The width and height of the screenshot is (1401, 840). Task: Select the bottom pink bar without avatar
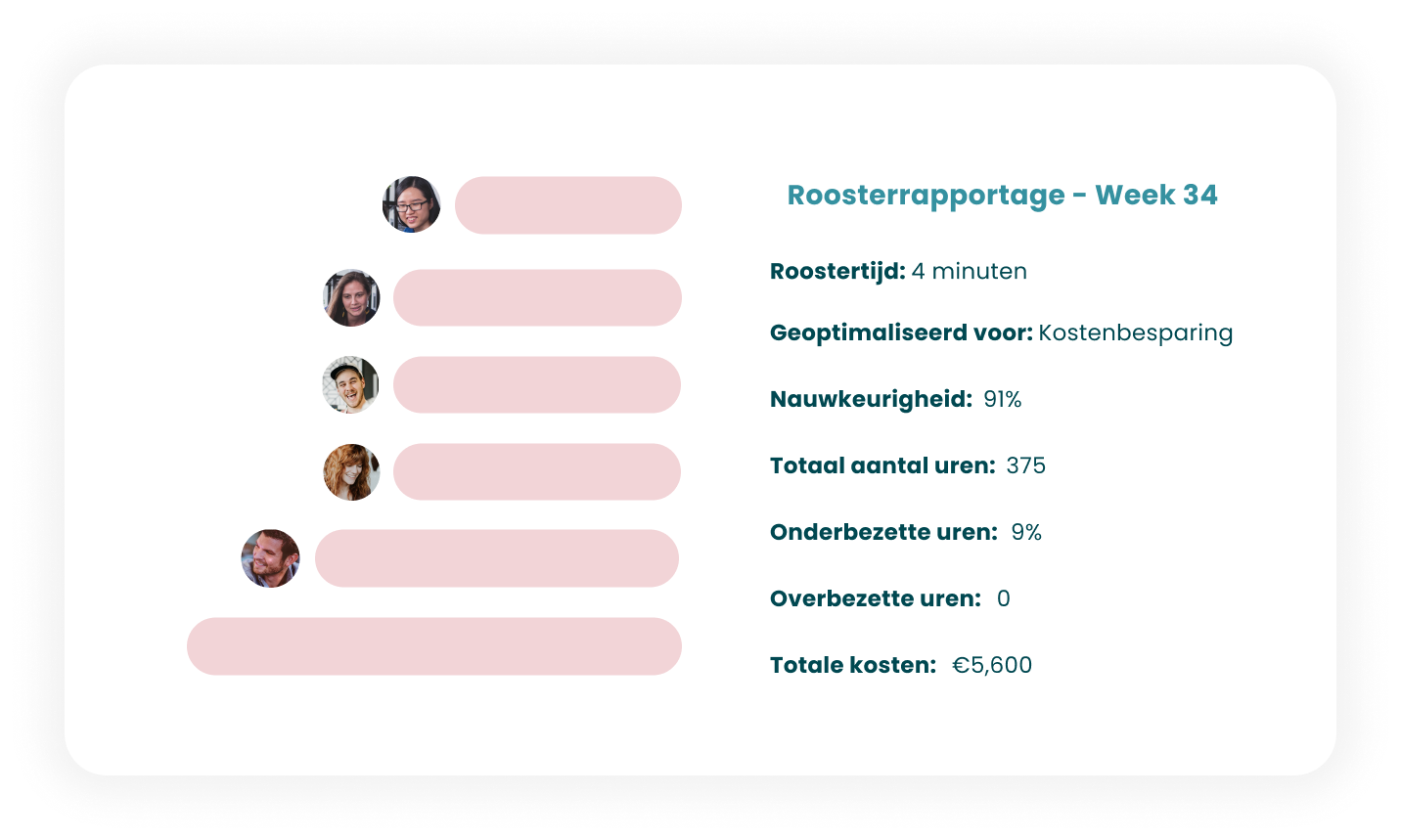(x=433, y=646)
